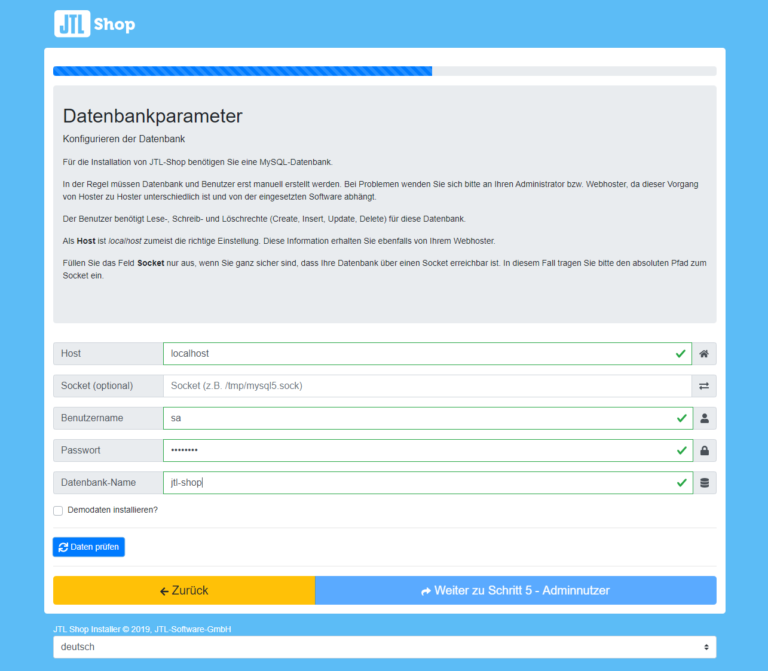Click the green checkmark in Passwort field
Screen dimensions: 768x671
(681, 451)
